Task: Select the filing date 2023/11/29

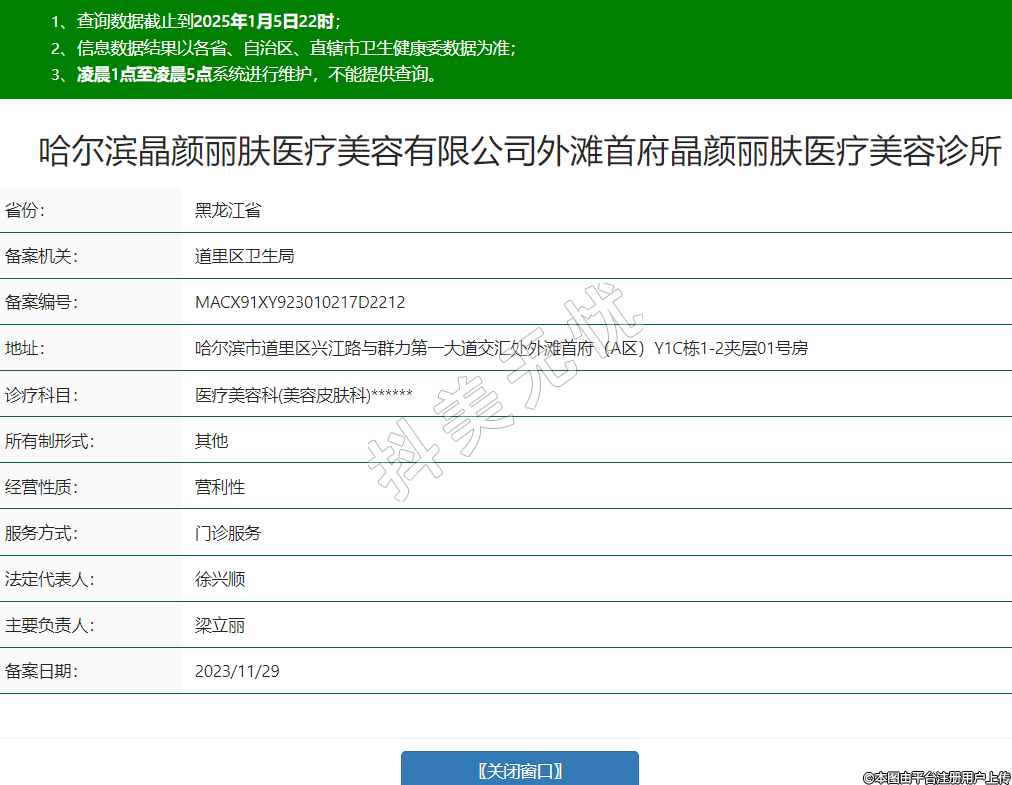Action: pyautogui.click(x=237, y=671)
